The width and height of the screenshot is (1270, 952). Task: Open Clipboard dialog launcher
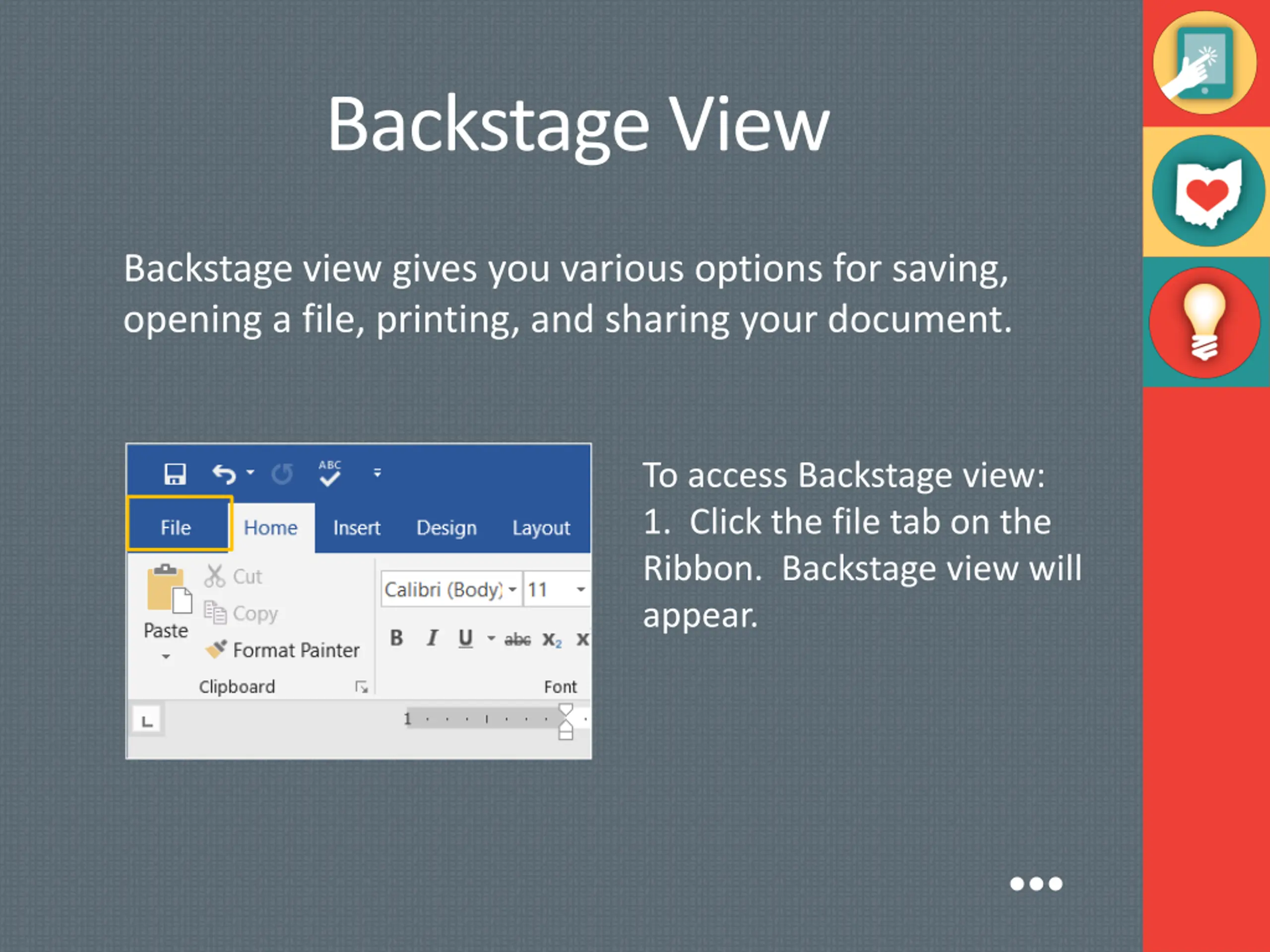[x=361, y=687]
